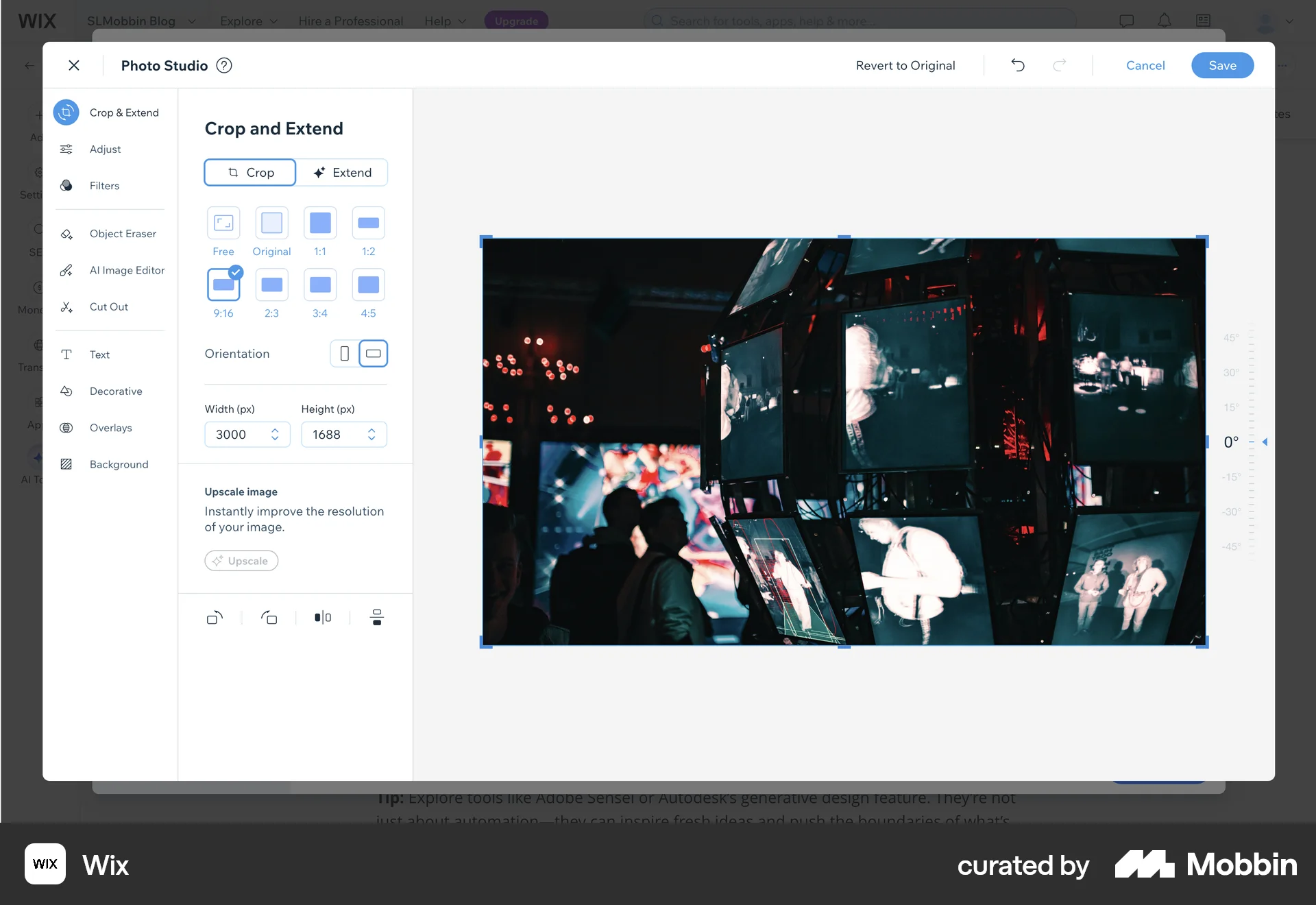Expand the Explore menu
The height and width of the screenshot is (905, 1316).
[x=248, y=21]
